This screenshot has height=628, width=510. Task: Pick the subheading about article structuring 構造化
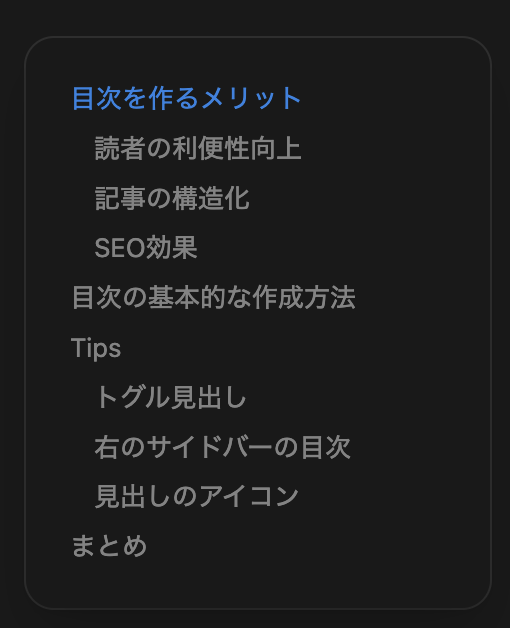click(x=172, y=198)
